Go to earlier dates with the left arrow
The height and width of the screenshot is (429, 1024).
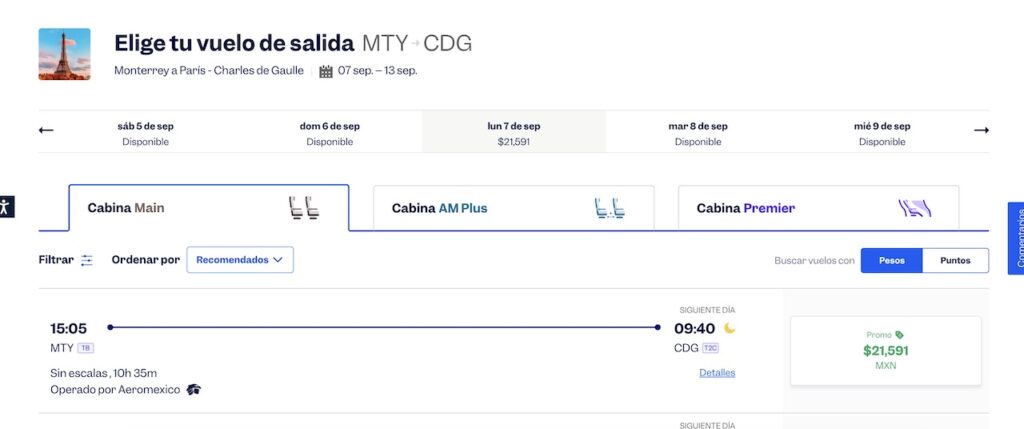point(46,131)
